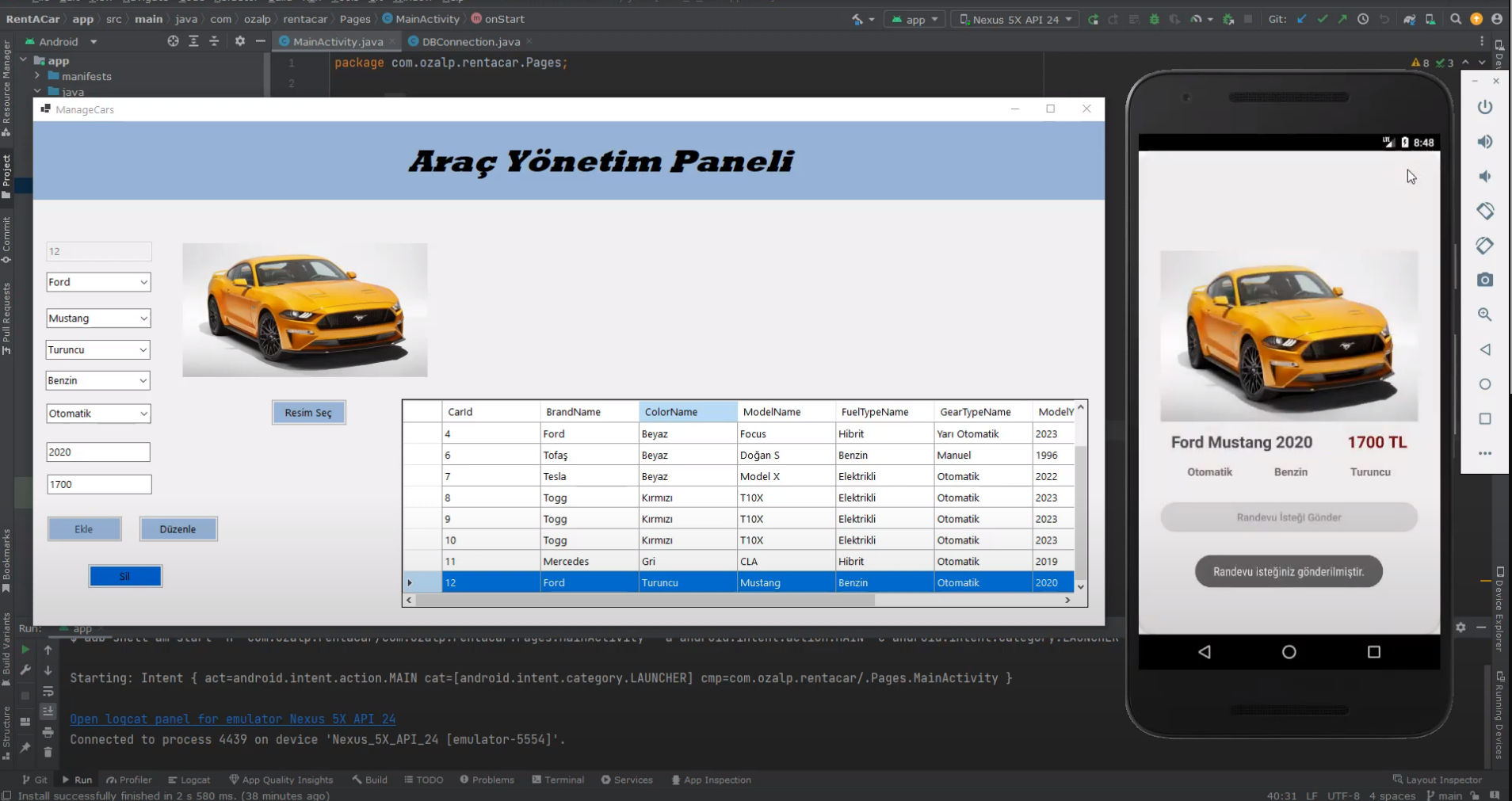Viewport: 1512px width, 801px height.
Task: Open the Otomatik gear type dropdown
Action: click(98, 414)
